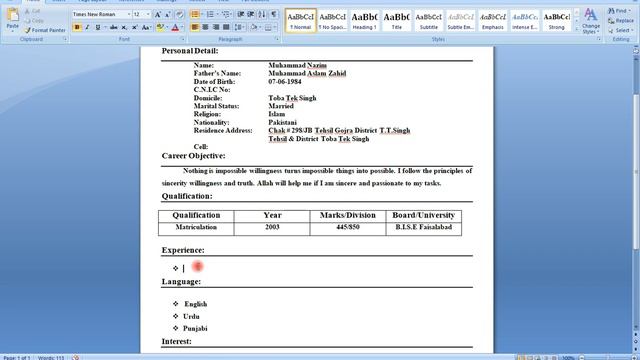Screen dimensions: 640x360
Task: Apply yellow text highlight color
Action: [x=160, y=27]
